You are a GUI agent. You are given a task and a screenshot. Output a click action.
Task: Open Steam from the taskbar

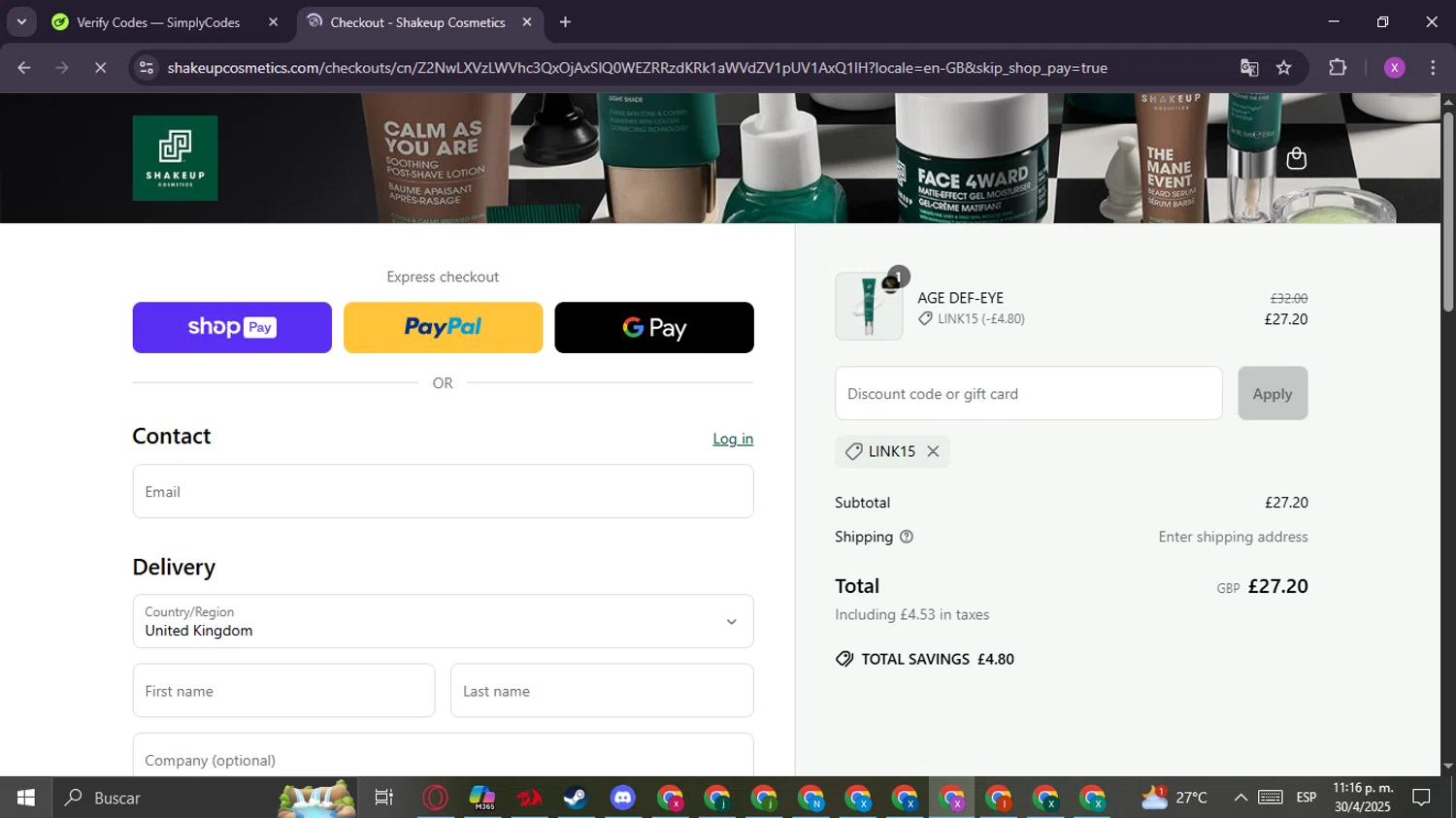tap(576, 798)
